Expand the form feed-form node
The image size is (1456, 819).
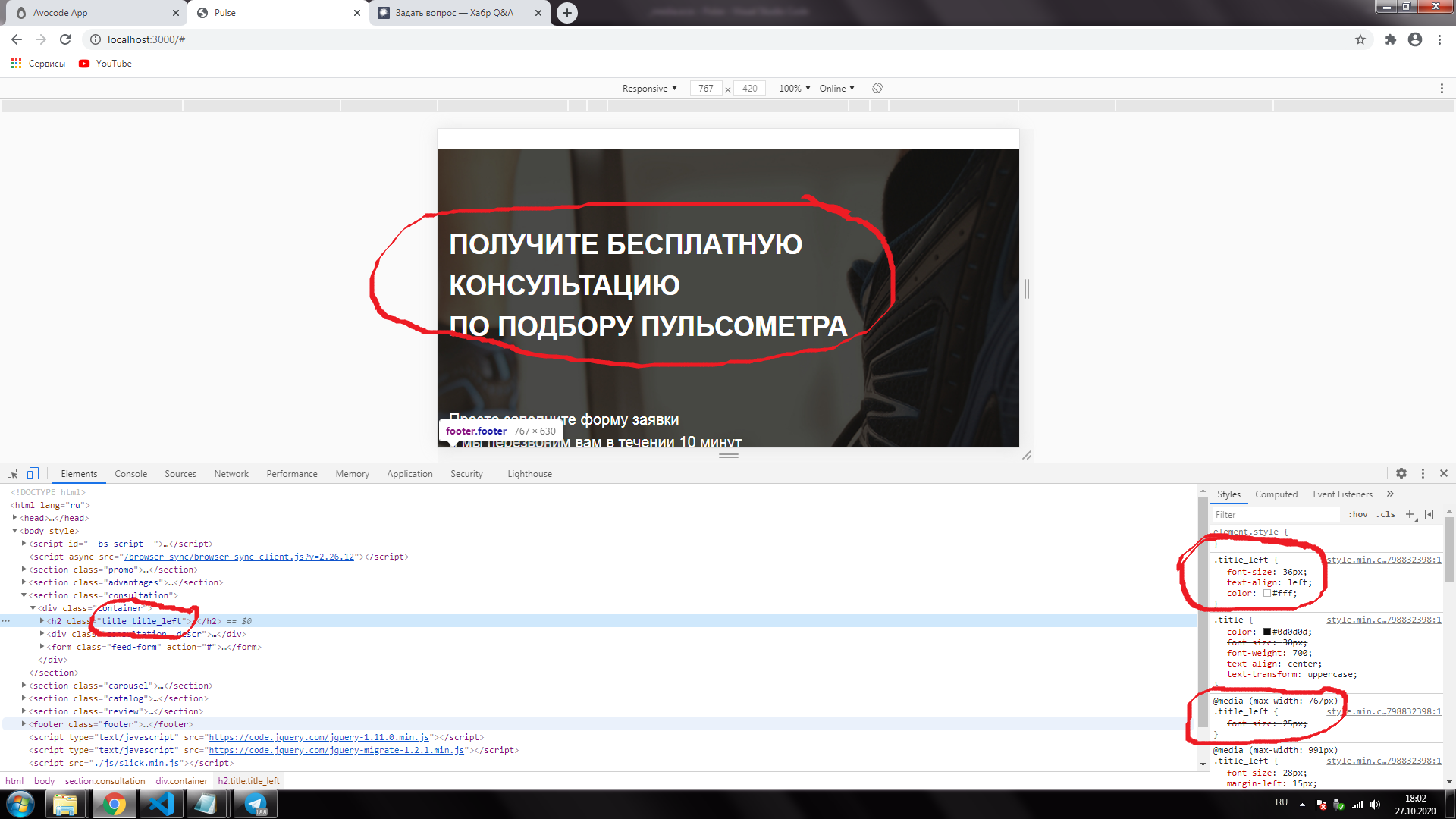pyautogui.click(x=42, y=647)
